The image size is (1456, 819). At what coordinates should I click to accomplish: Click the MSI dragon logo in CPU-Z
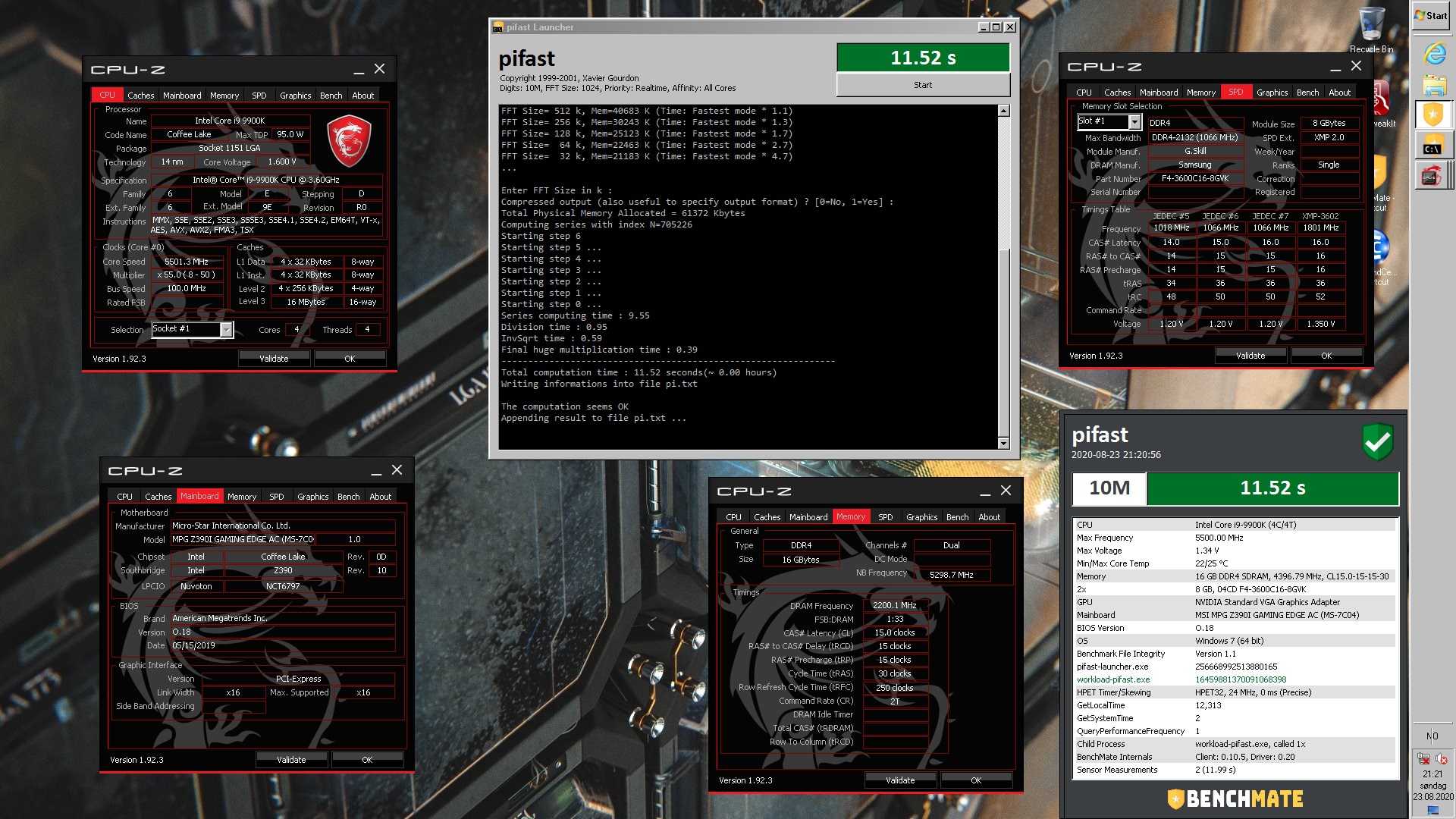349,141
